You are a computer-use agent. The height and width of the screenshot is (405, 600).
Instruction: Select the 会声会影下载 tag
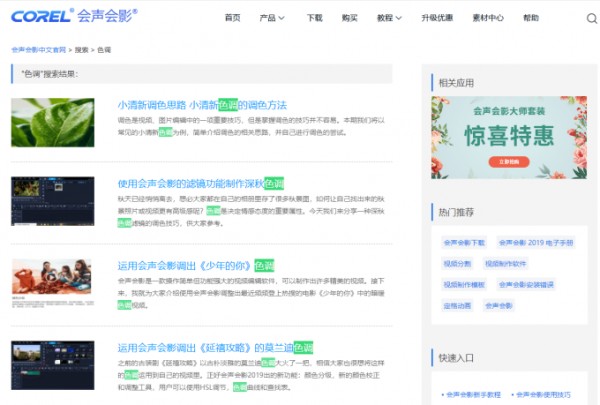point(464,243)
